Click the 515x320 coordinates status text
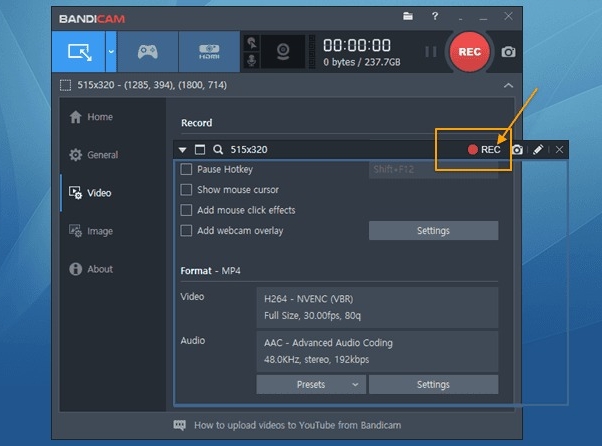This screenshot has width=602, height=446. [x=152, y=85]
